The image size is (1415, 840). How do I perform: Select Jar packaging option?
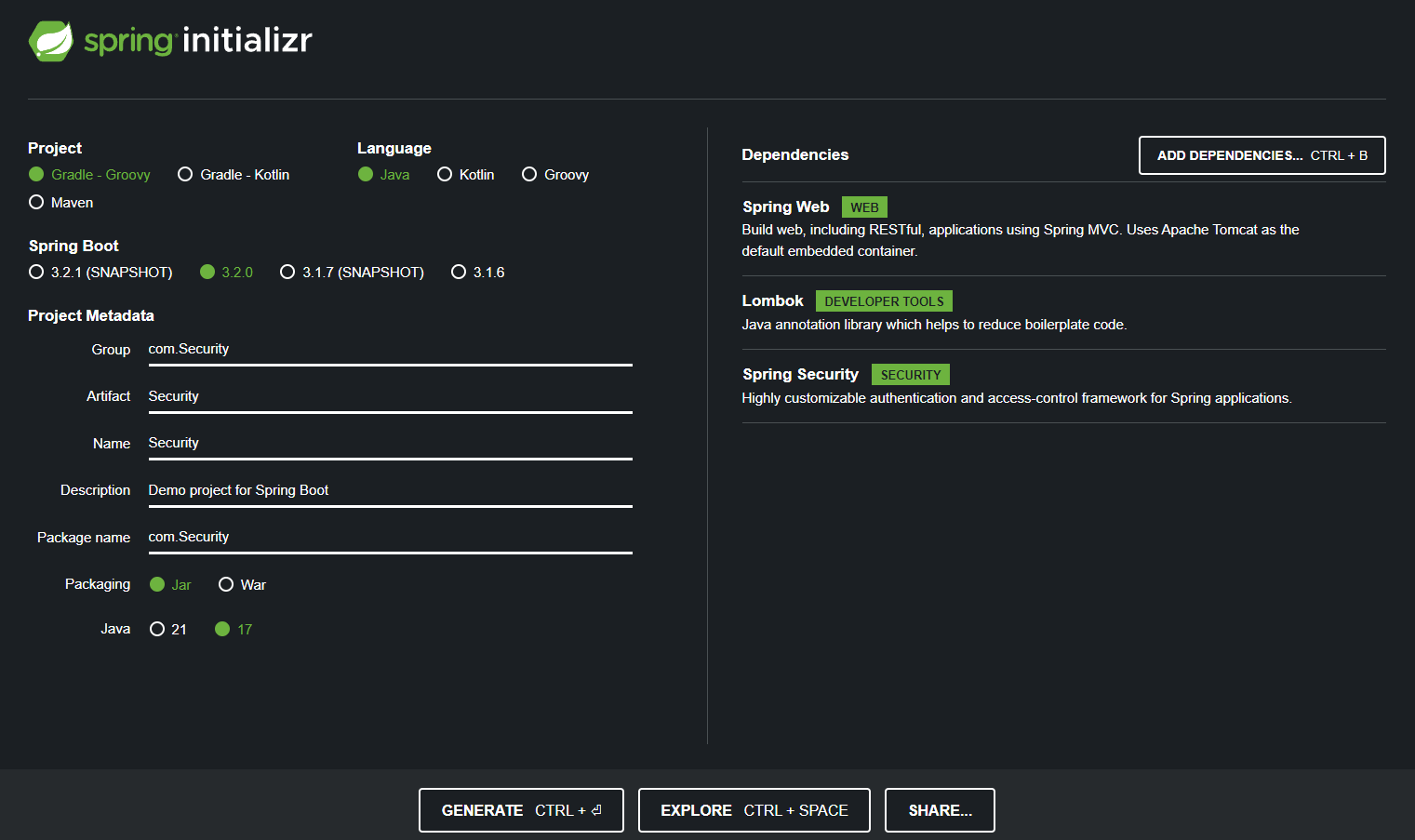170,585
